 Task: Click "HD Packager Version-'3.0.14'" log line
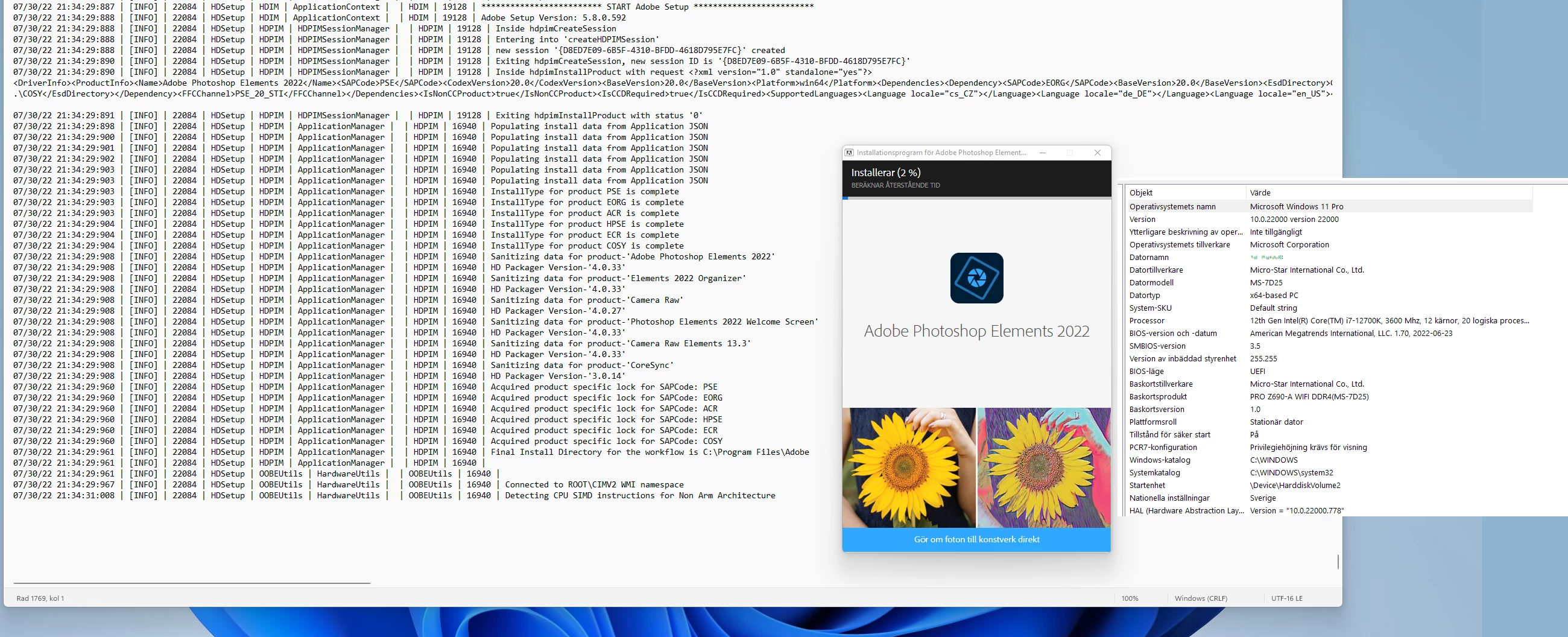320,376
